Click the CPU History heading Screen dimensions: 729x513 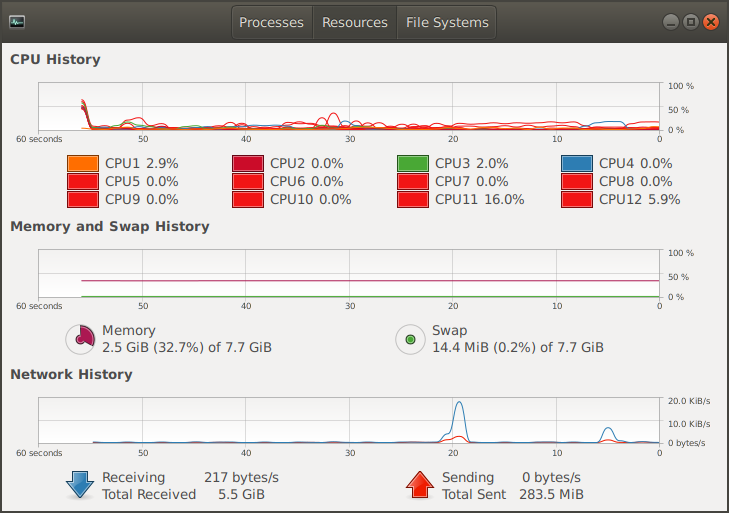(x=55, y=60)
